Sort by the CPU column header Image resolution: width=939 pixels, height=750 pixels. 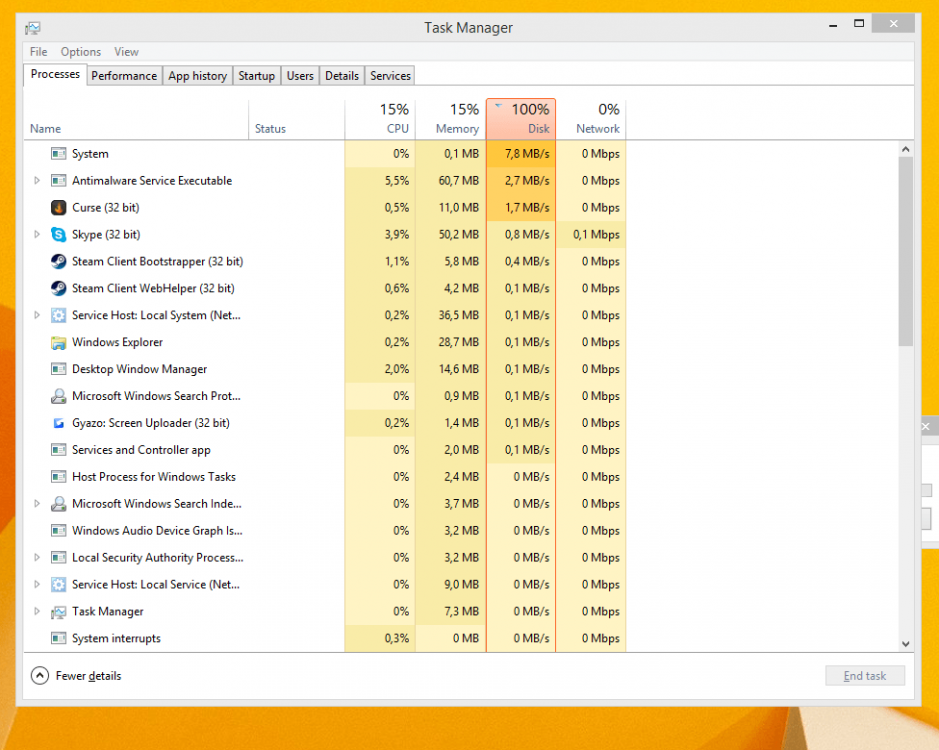[x=380, y=119]
